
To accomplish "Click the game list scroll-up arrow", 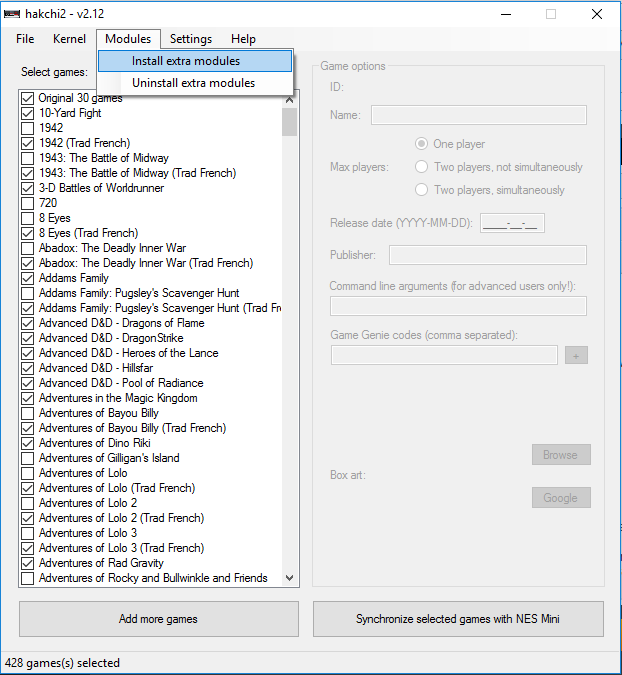I will point(290,100).
